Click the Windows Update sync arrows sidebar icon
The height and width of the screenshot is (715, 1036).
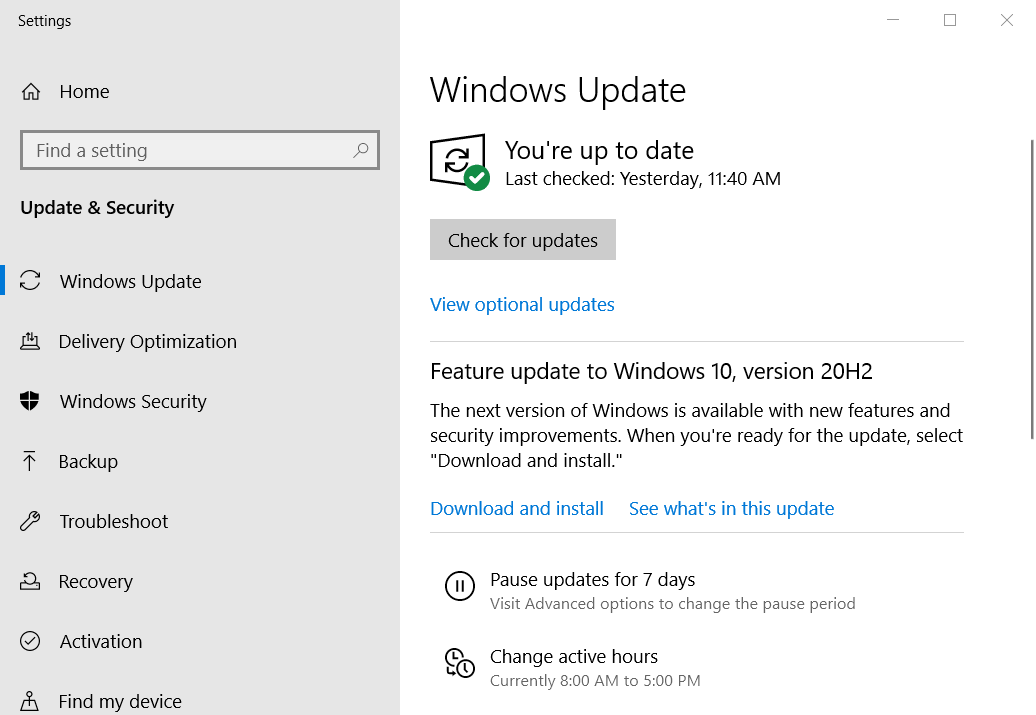(30, 280)
